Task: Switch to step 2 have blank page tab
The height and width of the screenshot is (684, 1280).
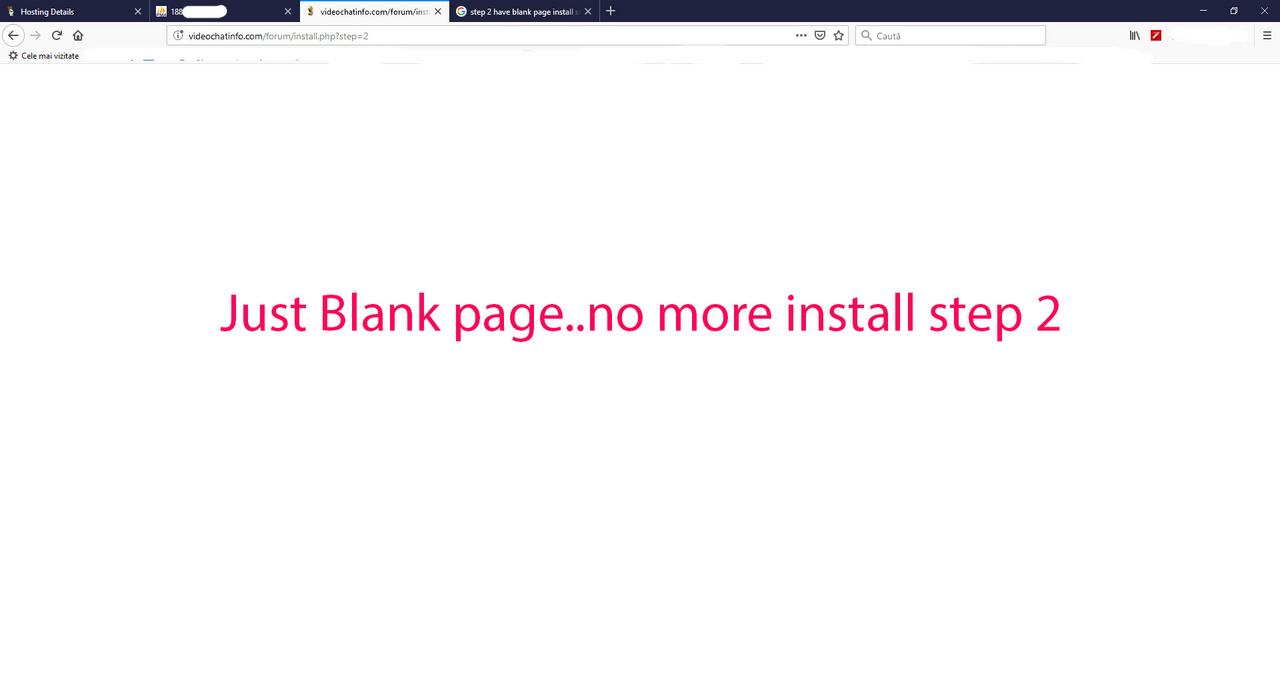Action: pyautogui.click(x=523, y=11)
